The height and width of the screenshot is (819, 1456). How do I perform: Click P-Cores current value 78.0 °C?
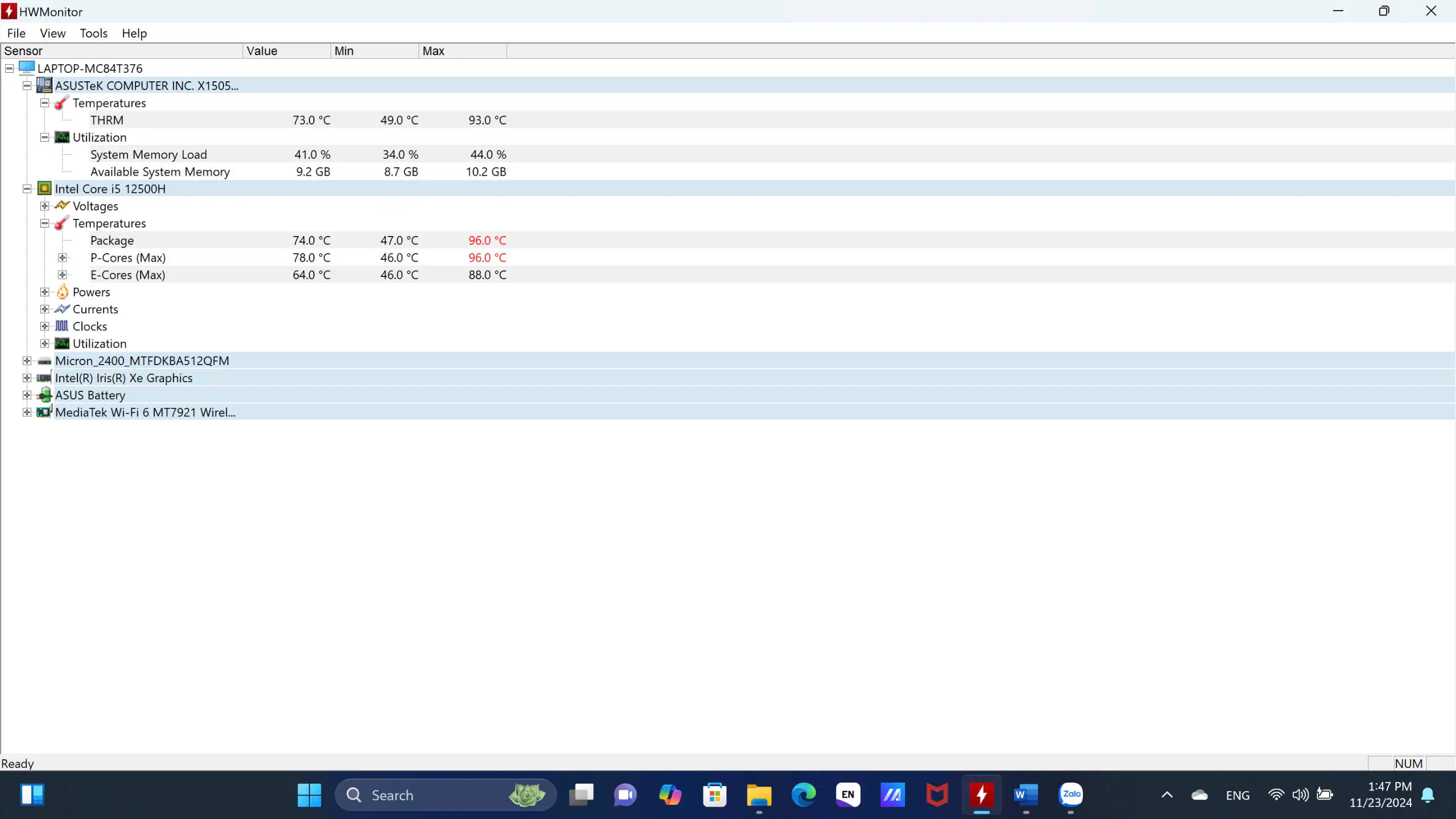click(x=312, y=258)
